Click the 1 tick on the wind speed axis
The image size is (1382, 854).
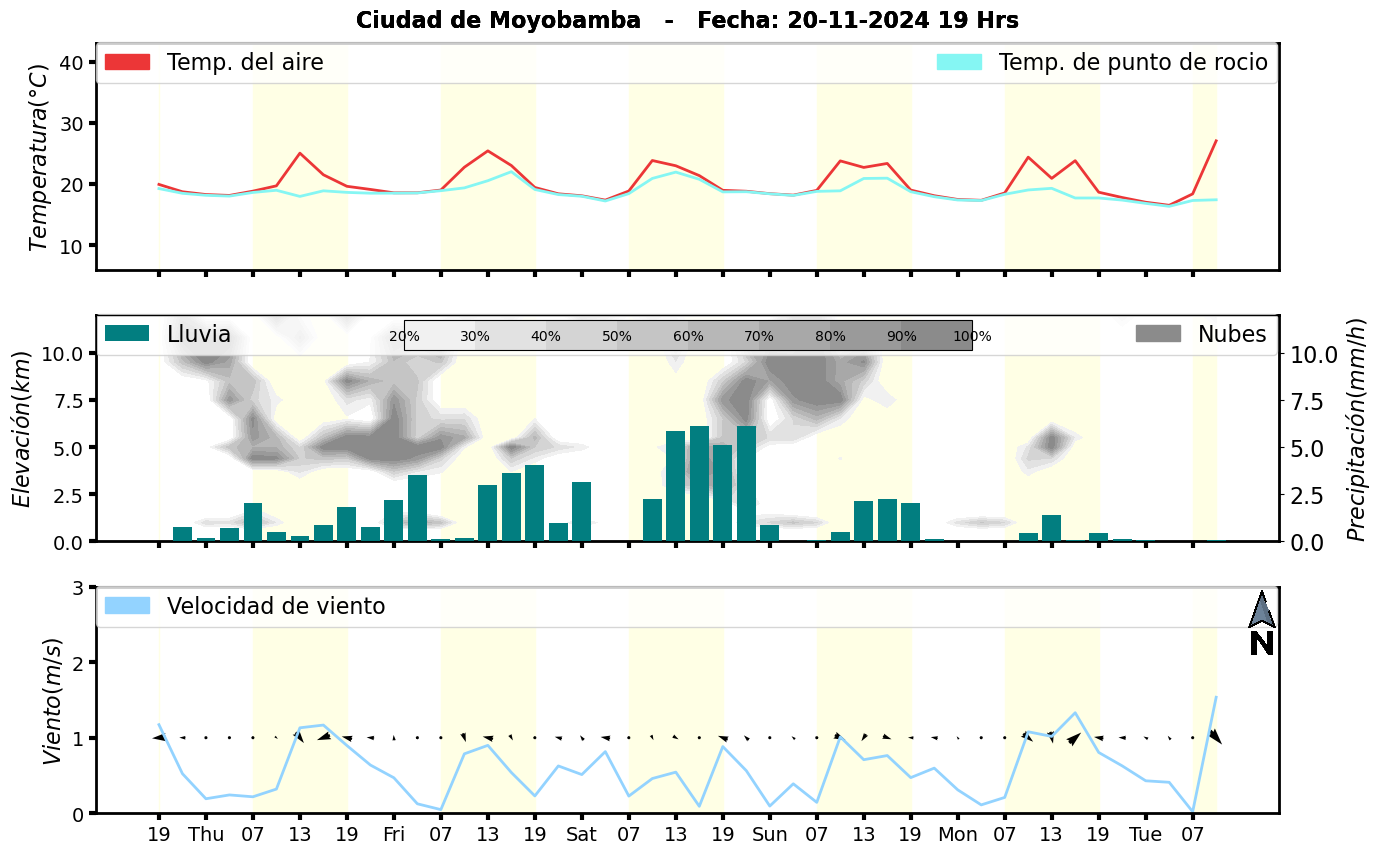[78, 739]
